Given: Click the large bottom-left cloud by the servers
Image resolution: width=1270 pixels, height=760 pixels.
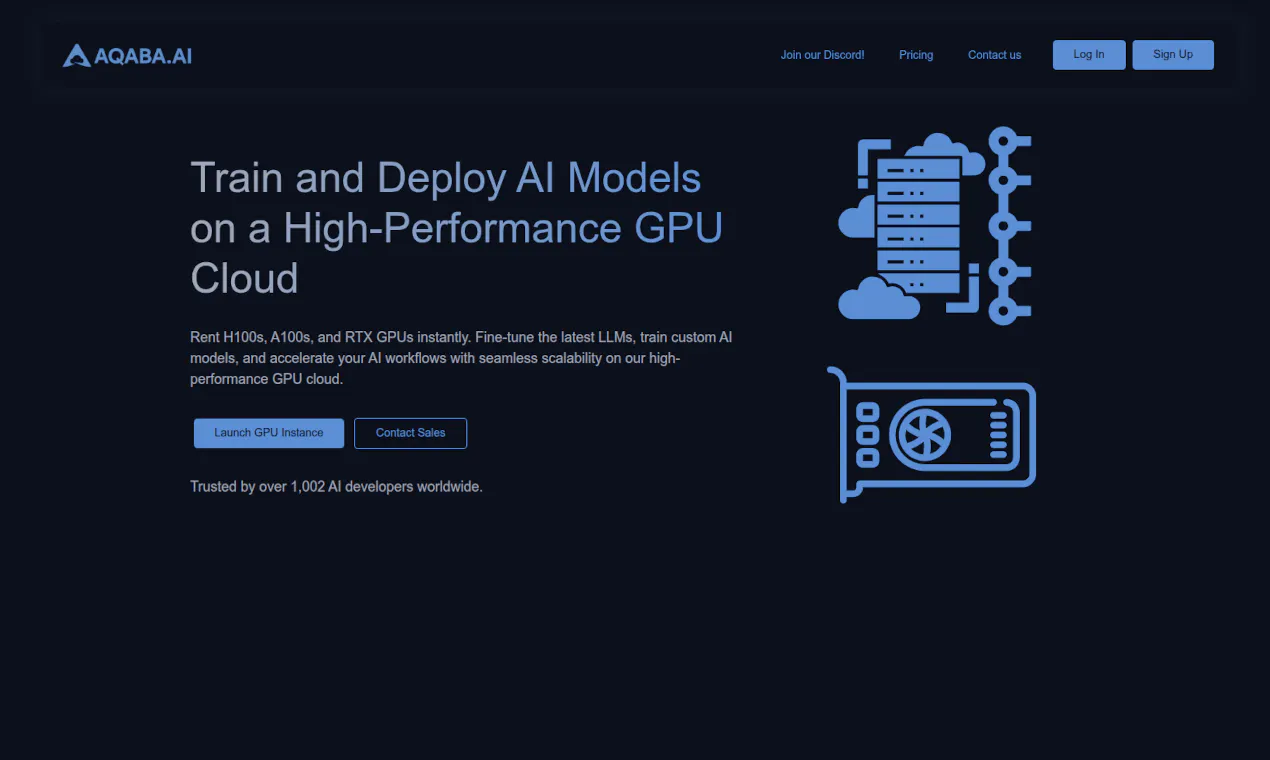Looking at the screenshot, I should 878,298.
